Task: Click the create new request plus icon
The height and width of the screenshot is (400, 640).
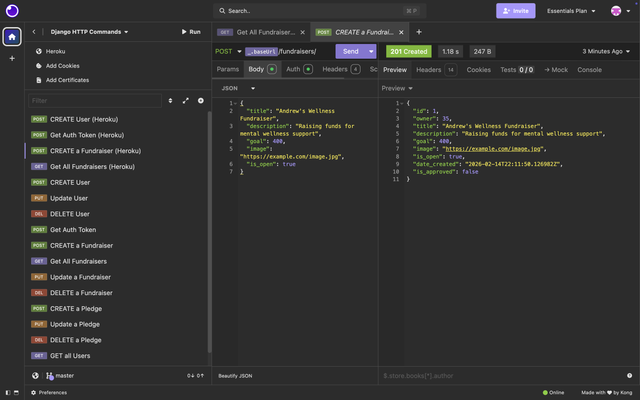Action: click(x=201, y=100)
